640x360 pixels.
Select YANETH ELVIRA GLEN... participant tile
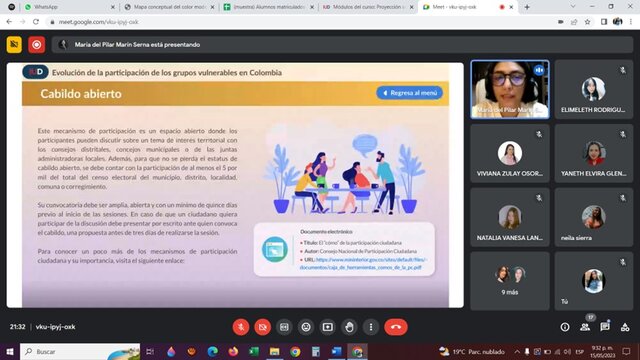593,153
